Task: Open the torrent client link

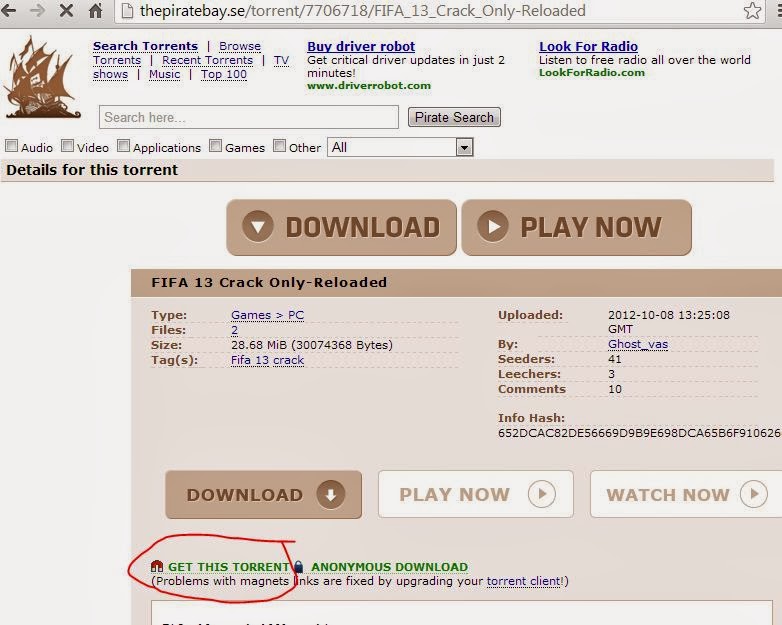Action: click(x=524, y=581)
